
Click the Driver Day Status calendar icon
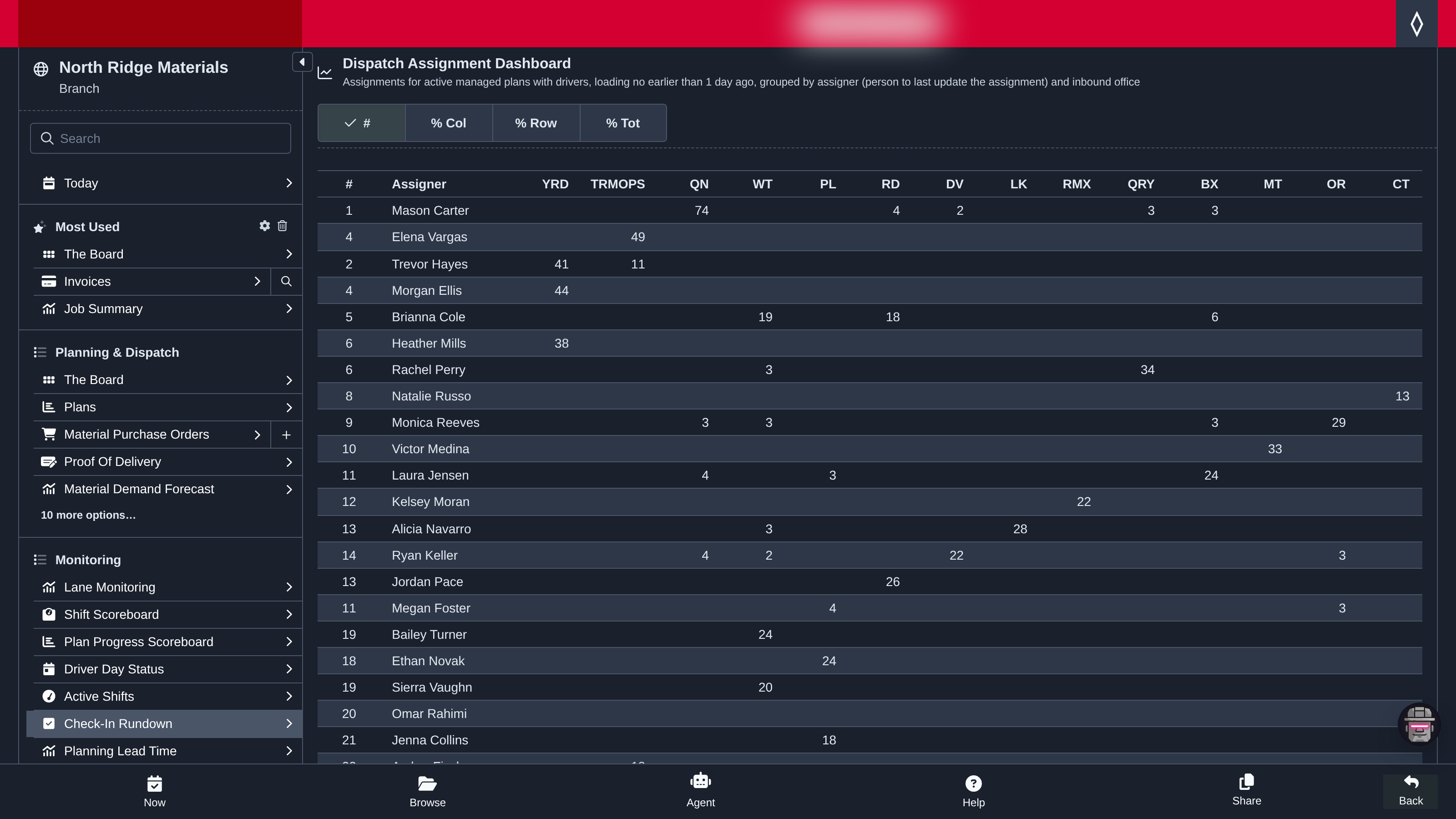click(x=49, y=669)
